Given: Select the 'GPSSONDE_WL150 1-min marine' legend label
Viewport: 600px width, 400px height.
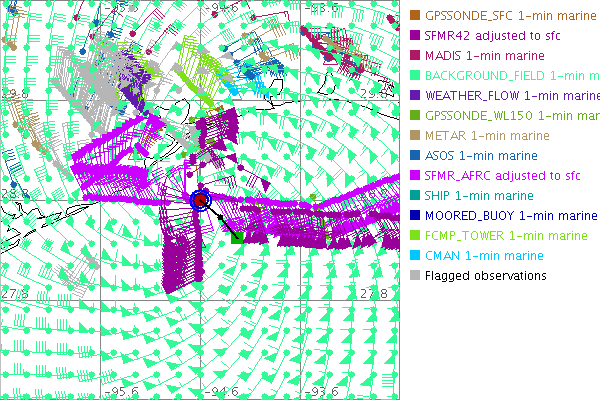Looking at the screenshot, I should point(512,115).
